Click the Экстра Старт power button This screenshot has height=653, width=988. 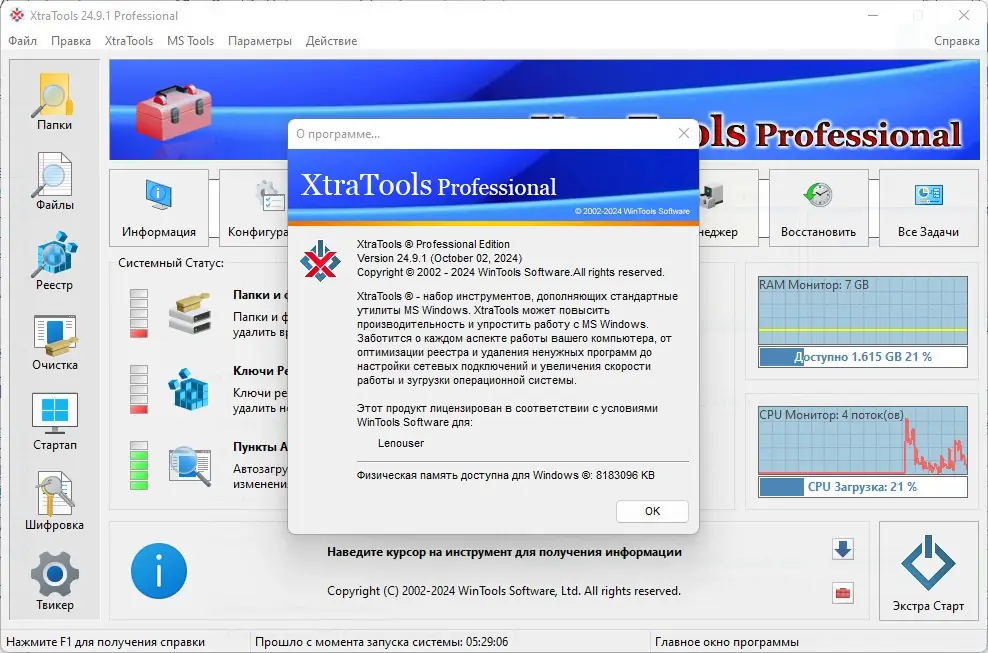[928, 570]
